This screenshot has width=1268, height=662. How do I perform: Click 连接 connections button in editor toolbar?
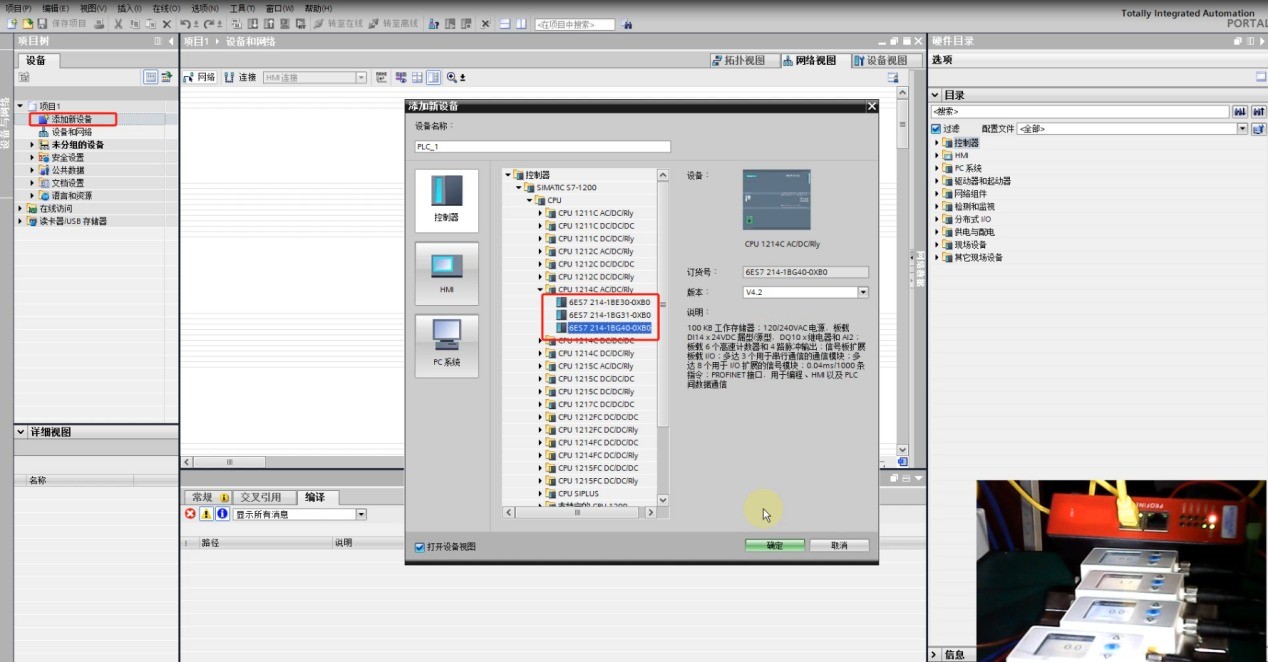[x=240, y=77]
